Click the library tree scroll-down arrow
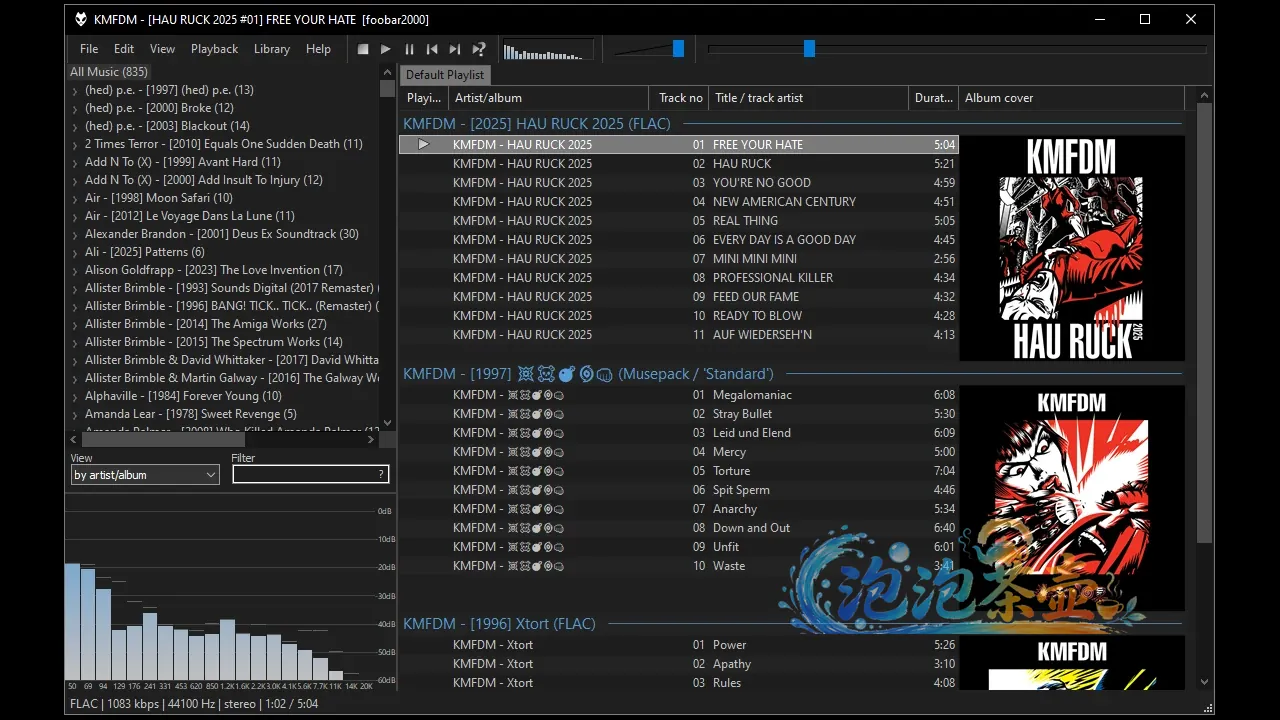Image resolution: width=1280 pixels, height=720 pixels. pyautogui.click(x=388, y=423)
